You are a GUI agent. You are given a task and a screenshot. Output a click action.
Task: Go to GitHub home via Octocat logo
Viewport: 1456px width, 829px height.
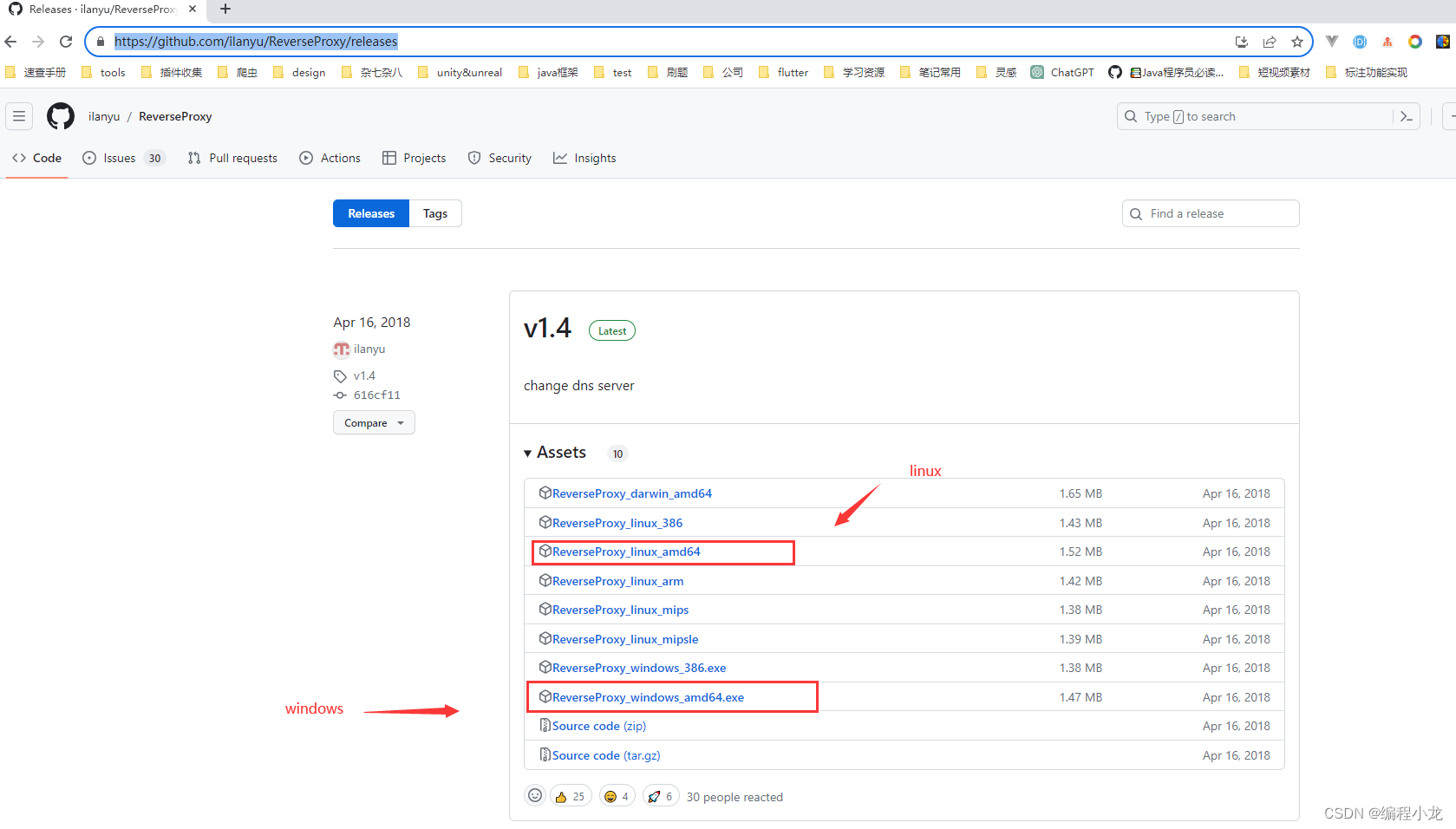click(x=61, y=116)
